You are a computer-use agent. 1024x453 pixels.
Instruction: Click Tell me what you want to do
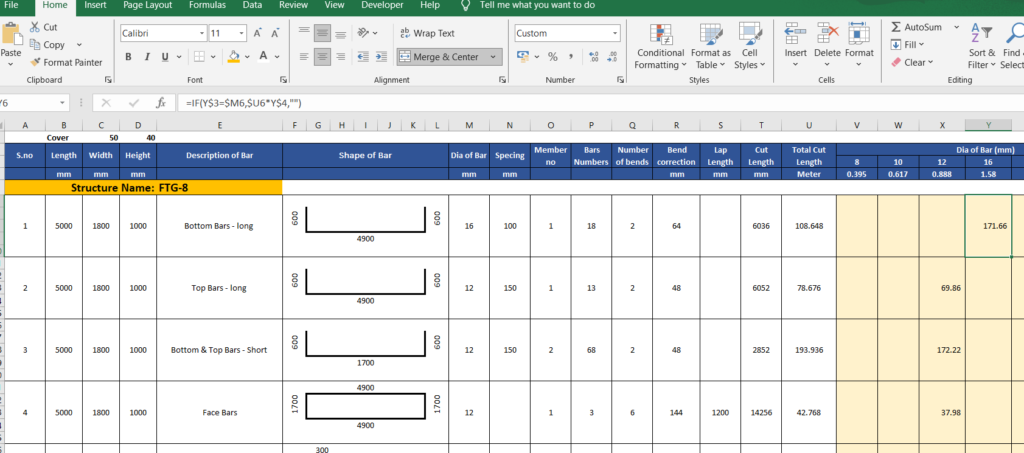pos(537,5)
